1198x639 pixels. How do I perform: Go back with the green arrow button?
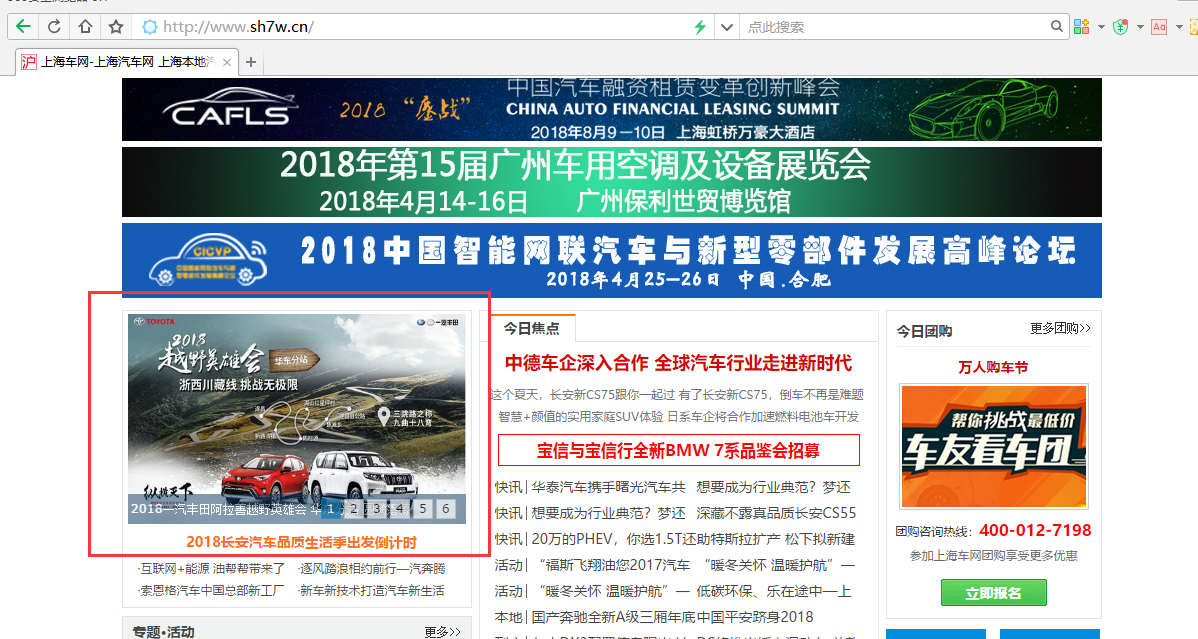[x=24, y=27]
